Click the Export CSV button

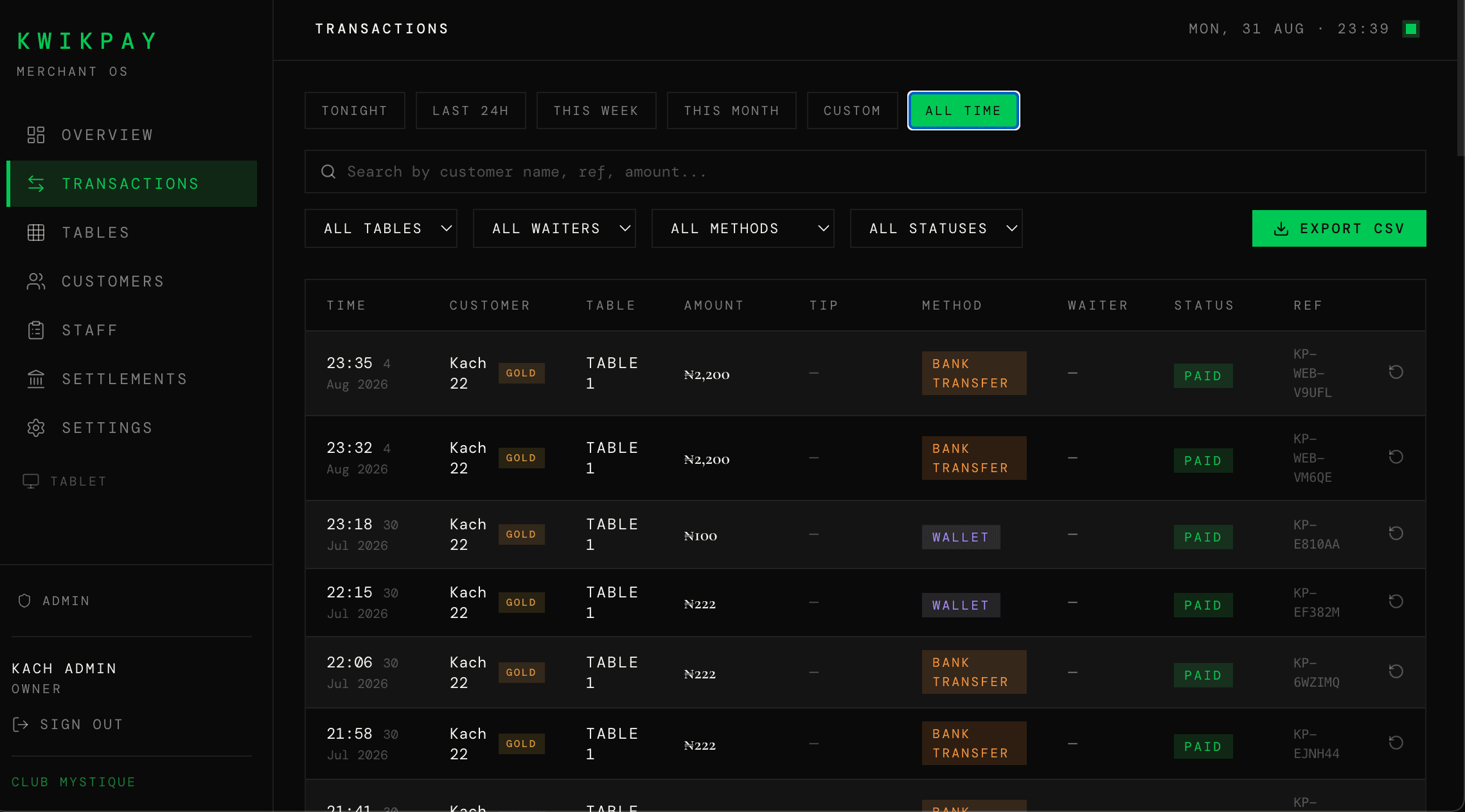1339,228
